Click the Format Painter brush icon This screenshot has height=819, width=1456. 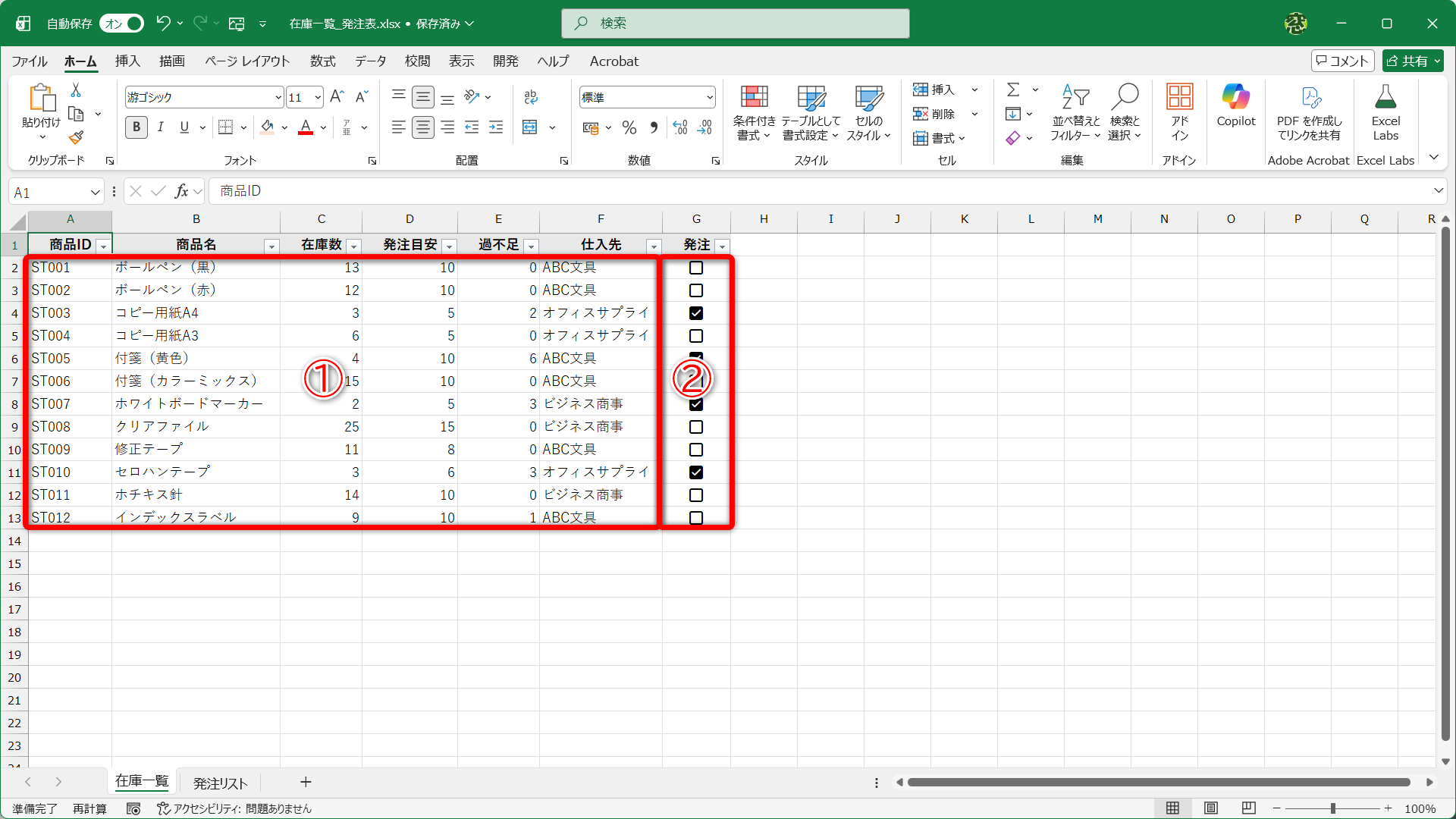coord(76,137)
